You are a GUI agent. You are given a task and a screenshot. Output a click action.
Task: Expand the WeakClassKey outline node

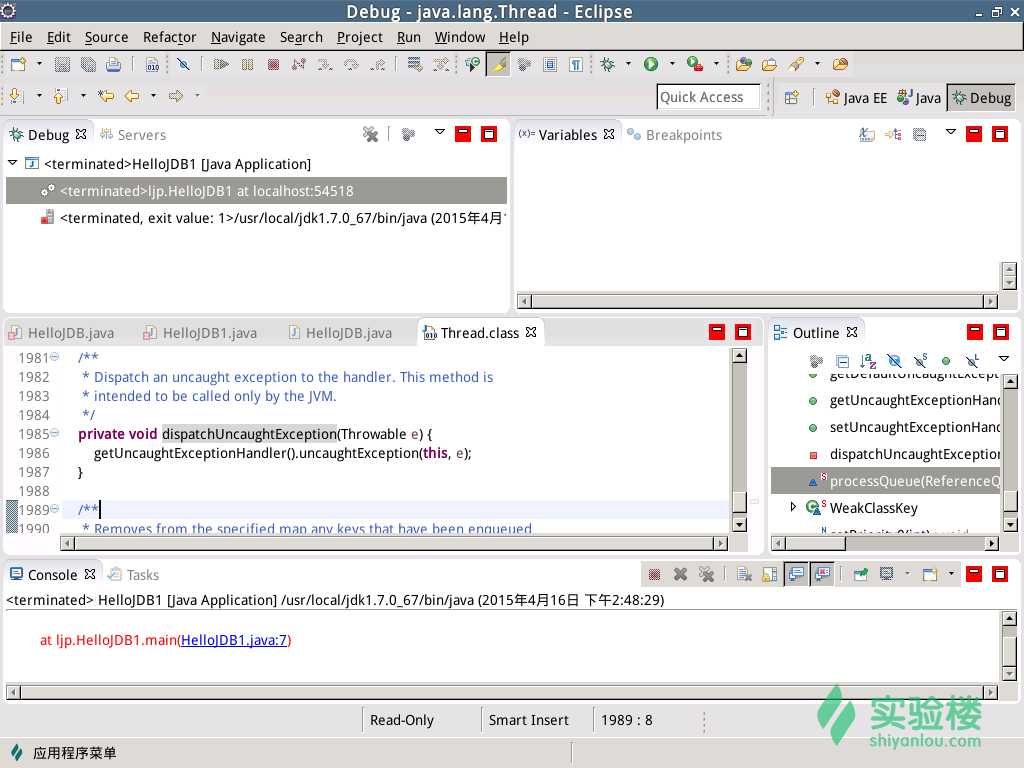click(x=793, y=507)
